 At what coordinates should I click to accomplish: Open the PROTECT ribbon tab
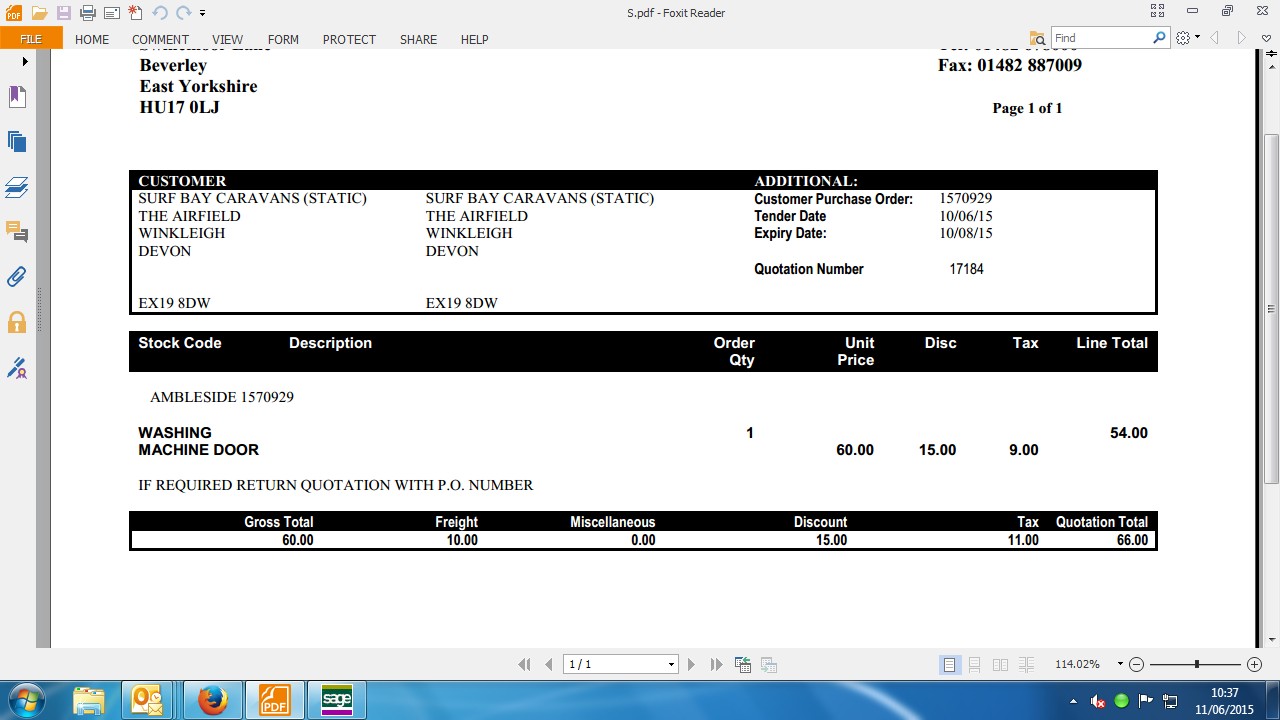[349, 39]
